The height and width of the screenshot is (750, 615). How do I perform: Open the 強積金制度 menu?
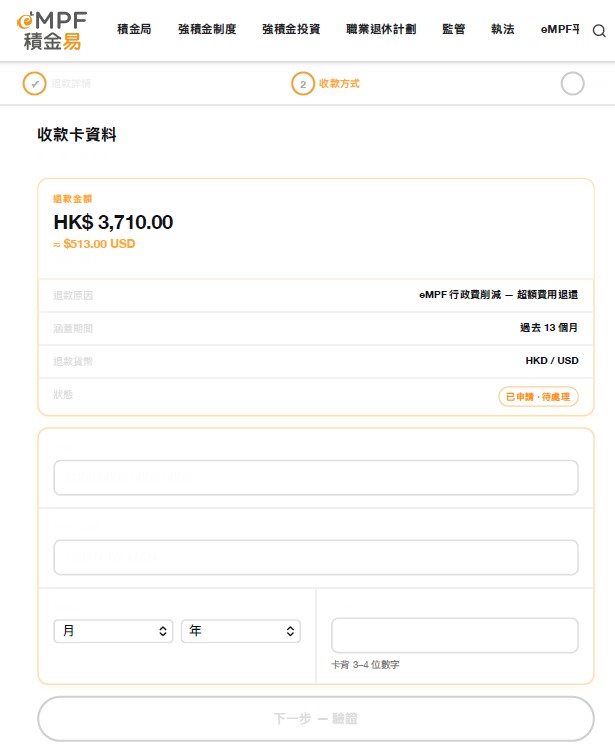207,29
